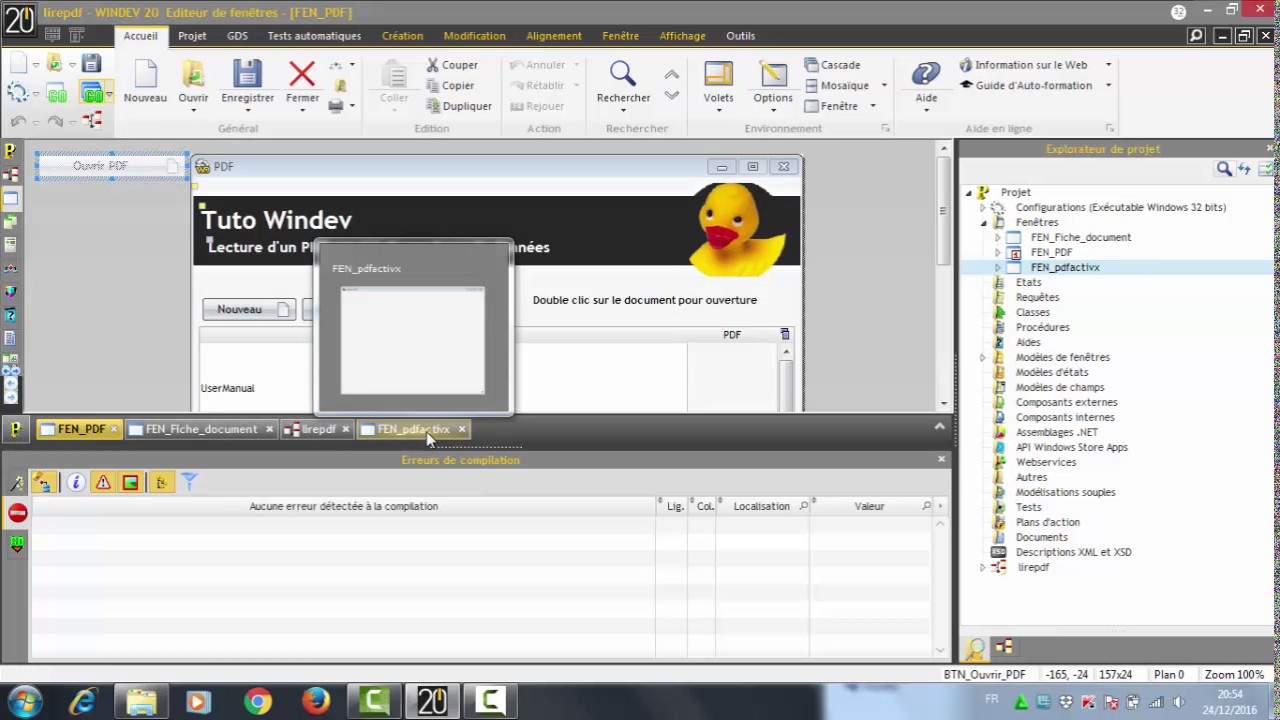Click the search icon in Explorateur de projet
Image resolution: width=1280 pixels, height=720 pixels.
(1224, 169)
